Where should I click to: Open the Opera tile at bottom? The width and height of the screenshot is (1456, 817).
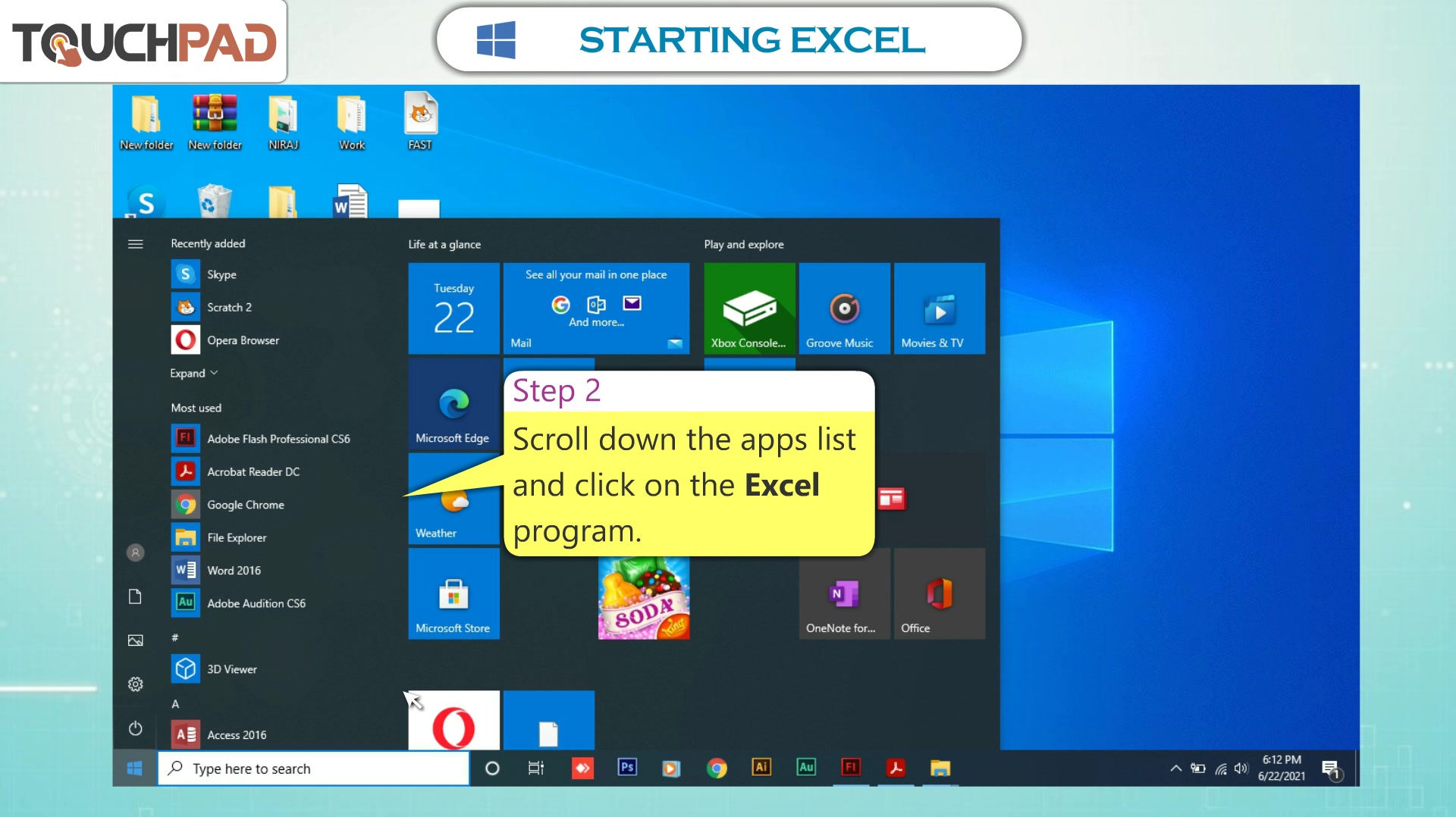[453, 720]
